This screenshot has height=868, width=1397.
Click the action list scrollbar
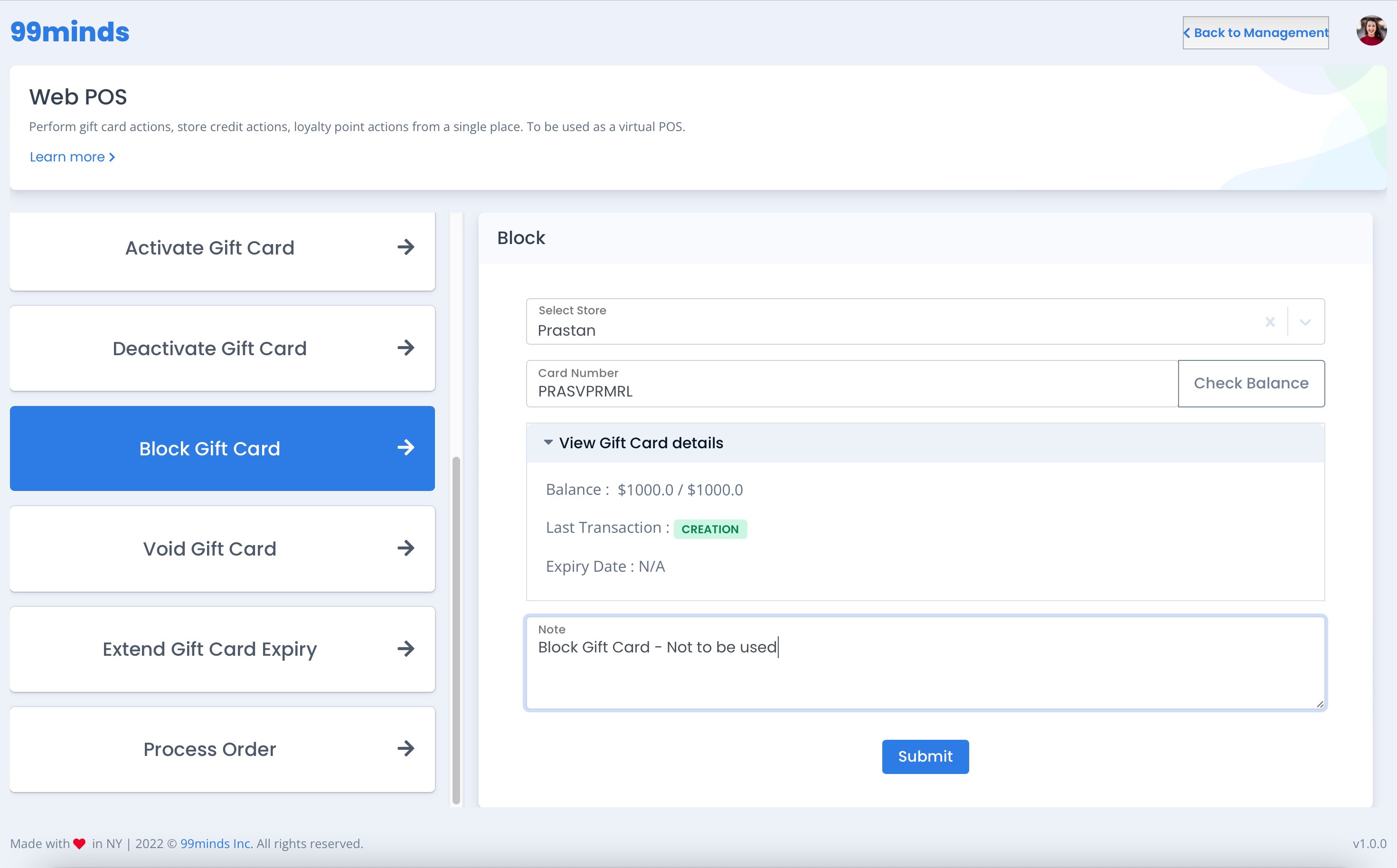(x=456, y=630)
